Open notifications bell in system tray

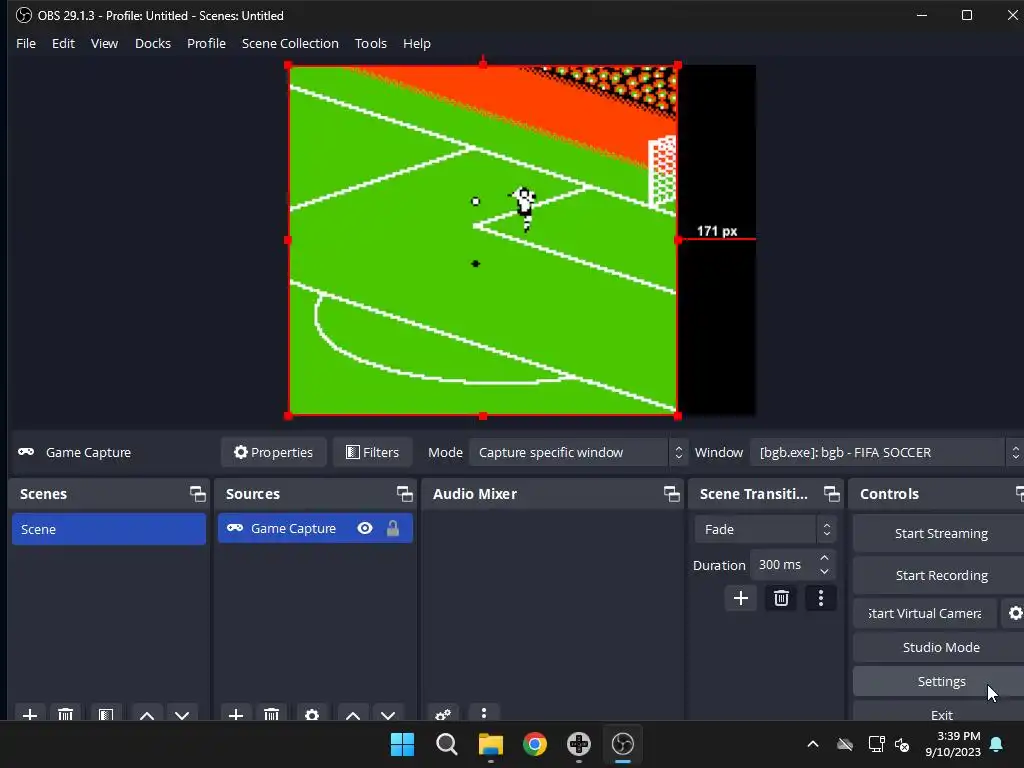click(x=997, y=744)
